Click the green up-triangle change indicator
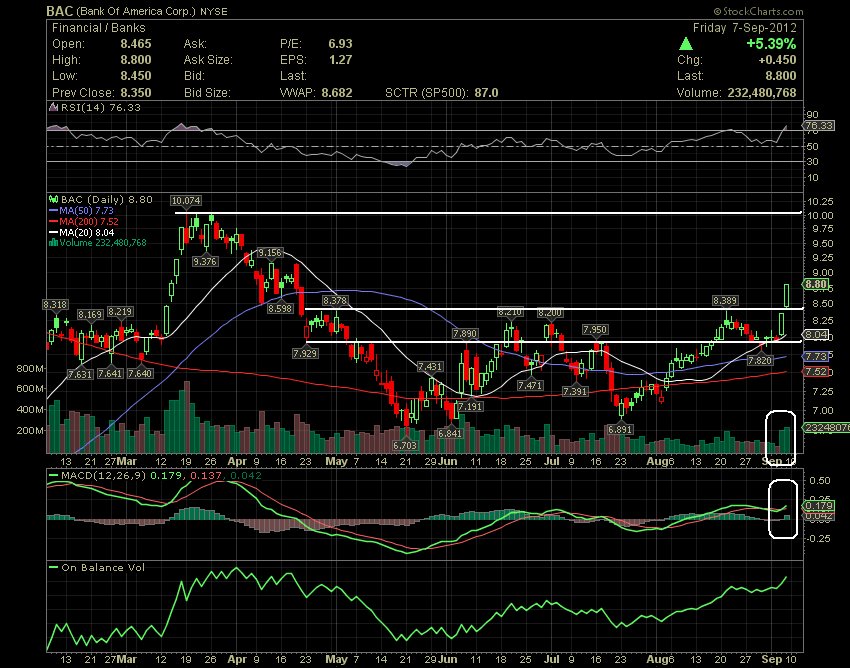Image resolution: width=850 pixels, height=668 pixels. (x=686, y=44)
